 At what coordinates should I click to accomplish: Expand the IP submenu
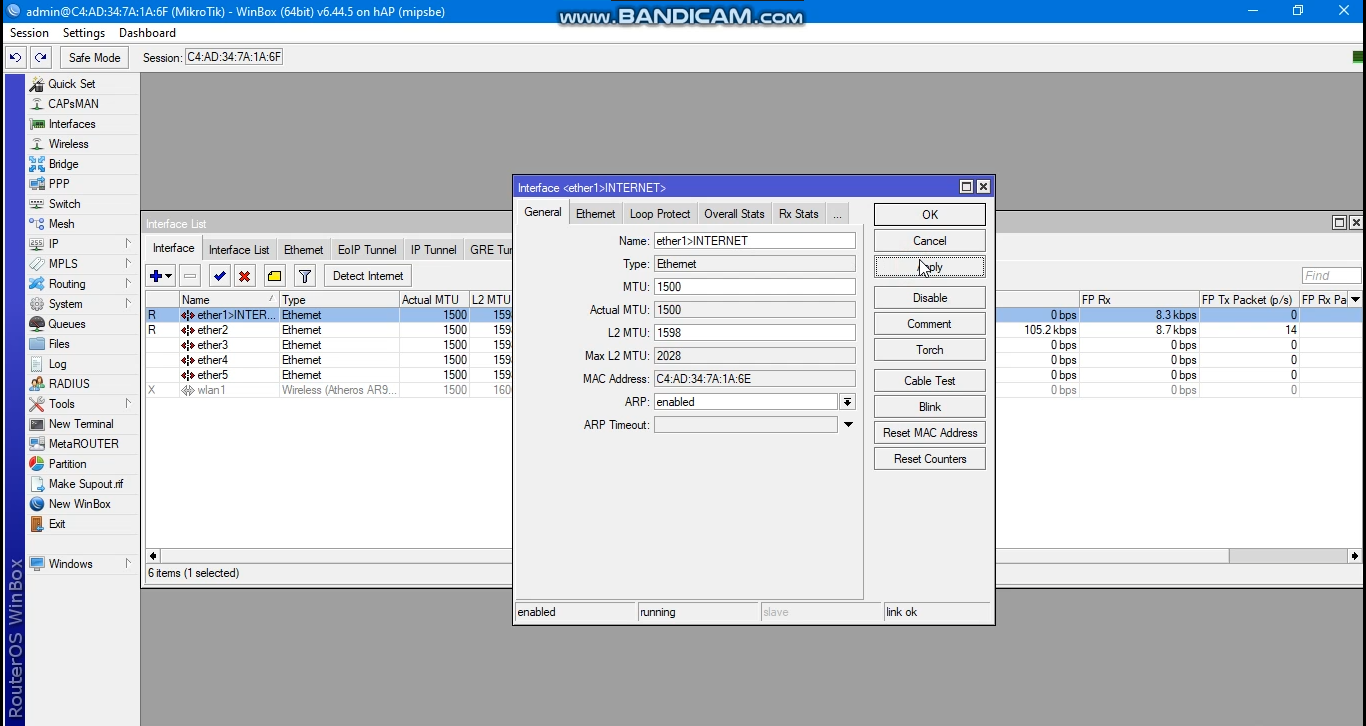pyautogui.click(x=128, y=243)
